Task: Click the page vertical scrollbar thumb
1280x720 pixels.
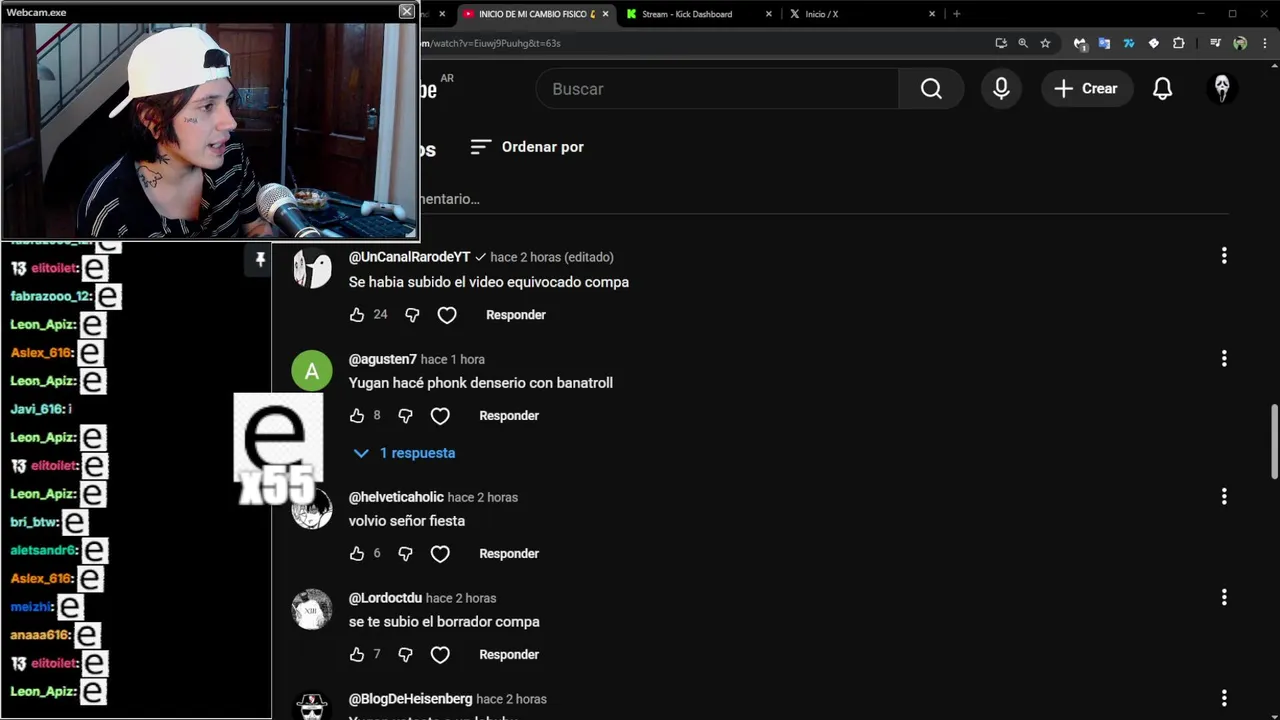Action: 1274,441
